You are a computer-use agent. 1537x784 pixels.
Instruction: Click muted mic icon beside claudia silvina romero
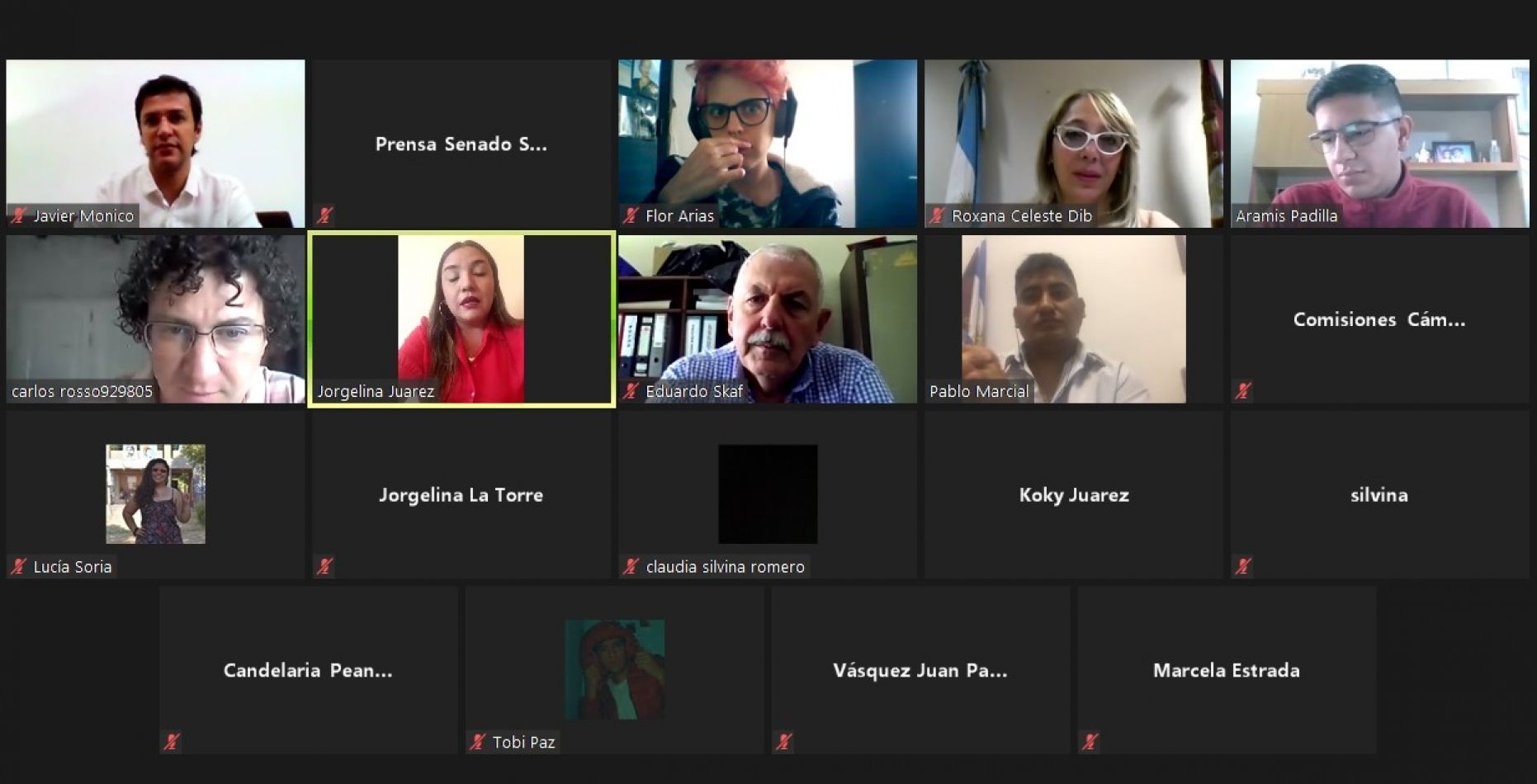point(631,567)
